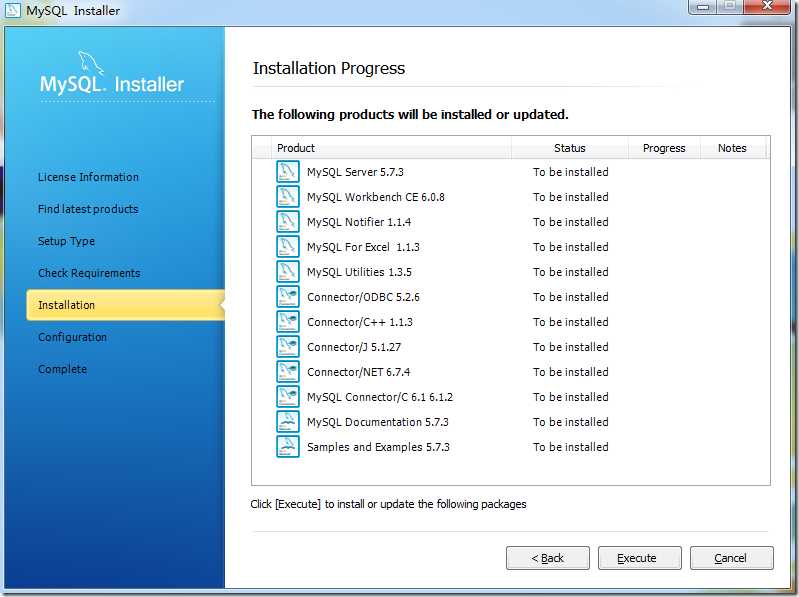Click the MySQL Server 5.7.3 product icon
Viewport: 799px width, 597px height.
click(x=287, y=172)
